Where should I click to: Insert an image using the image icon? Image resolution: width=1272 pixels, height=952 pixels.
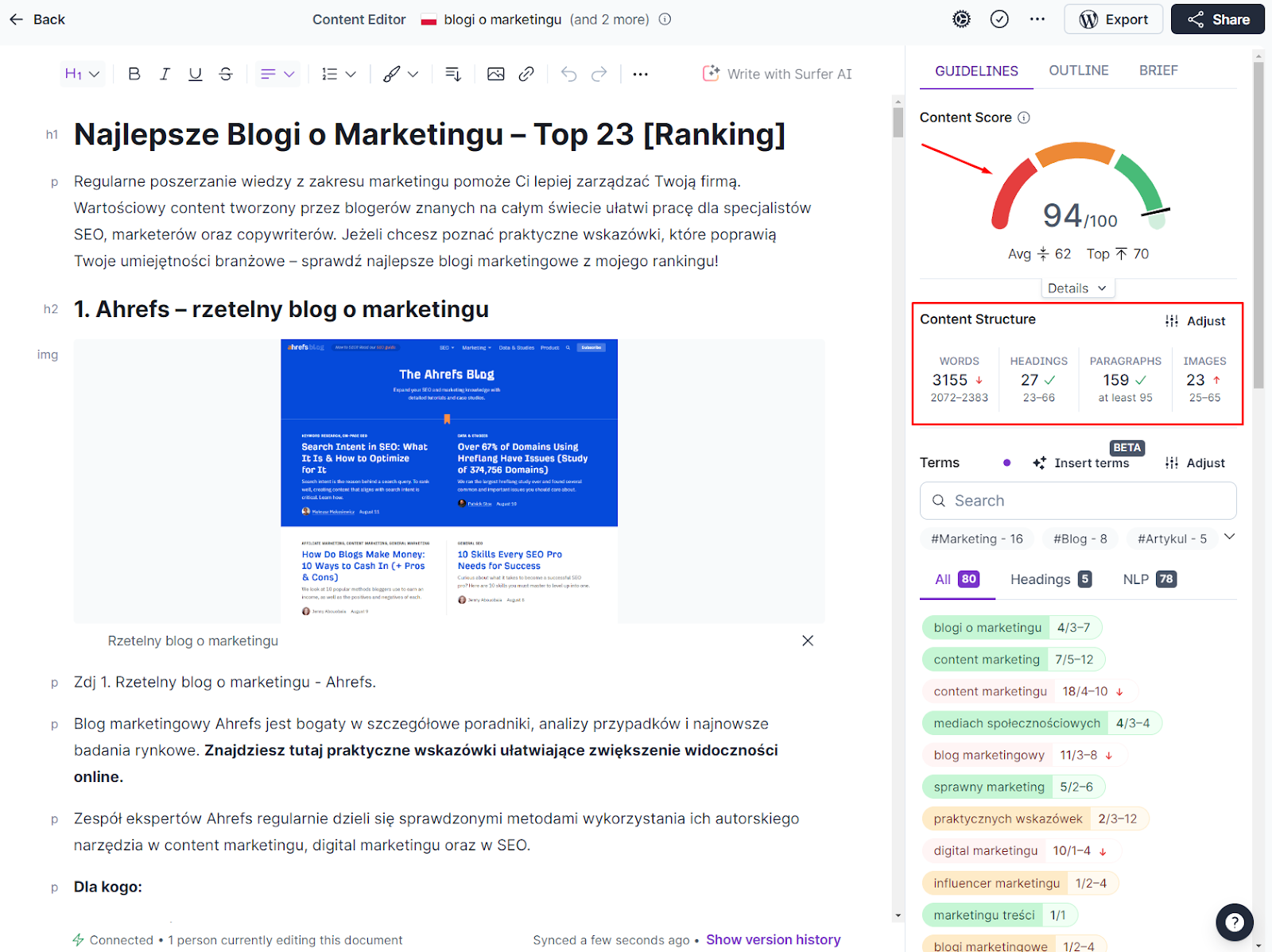(x=495, y=74)
